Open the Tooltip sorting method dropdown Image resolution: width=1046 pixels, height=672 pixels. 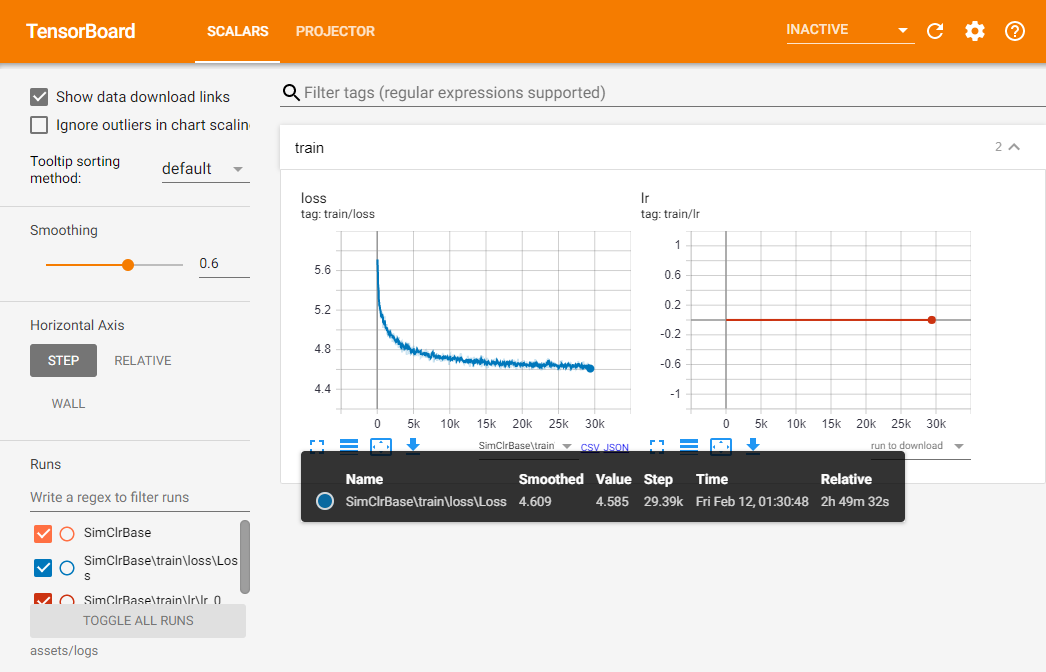coord(205,169)
